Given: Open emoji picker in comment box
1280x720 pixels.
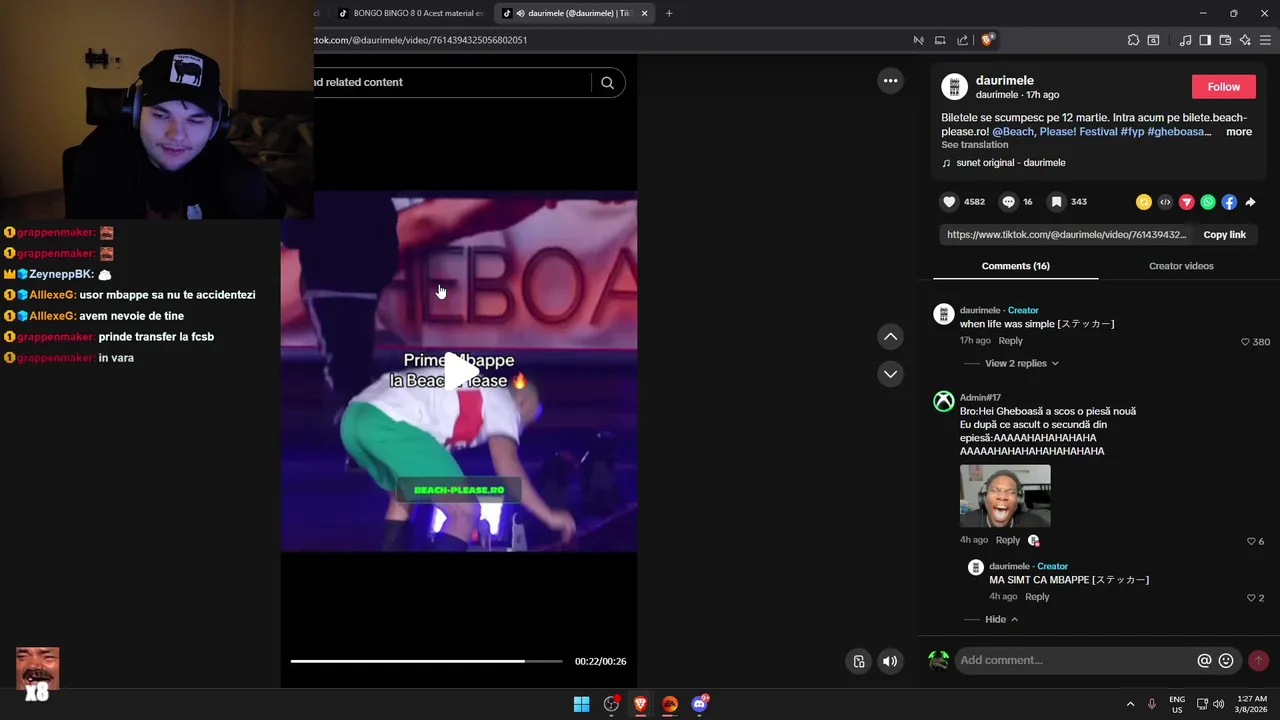Looking at the screenshot, I should [1226, 661].
